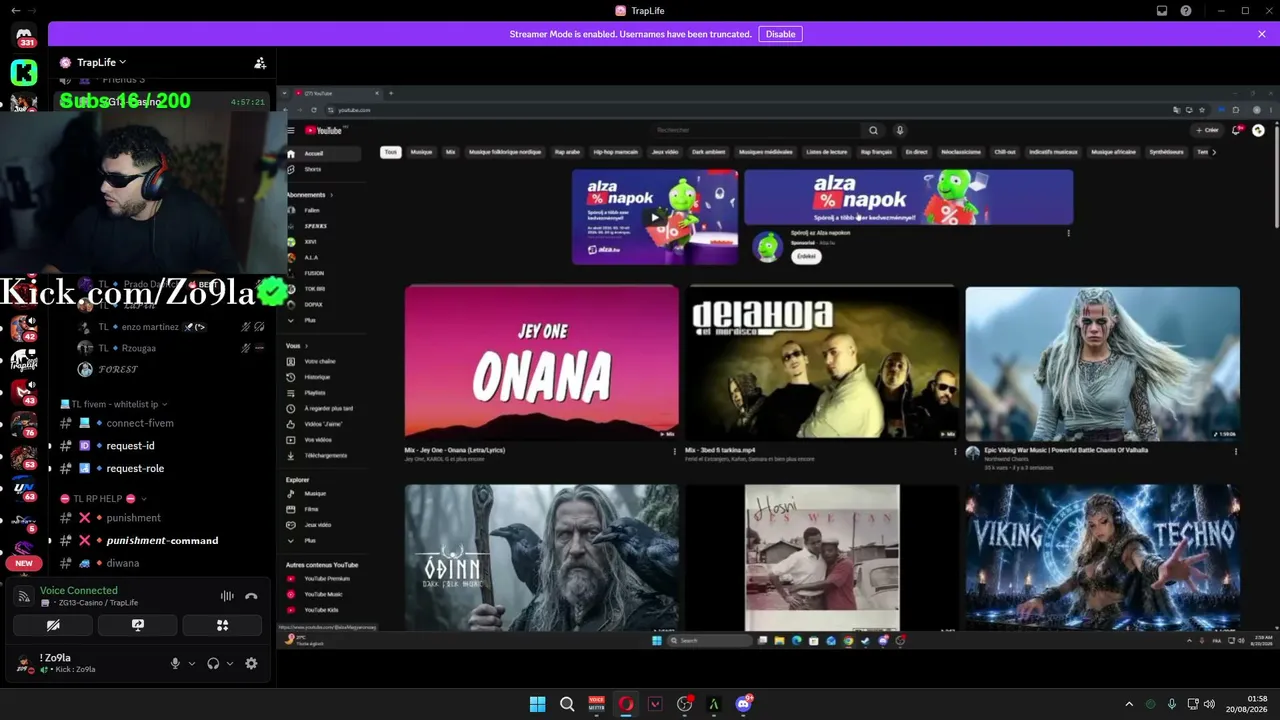This screenshot has height=720, width=1280.
Task: Focus the YouTube Rechercher search field
Action: 758,130
